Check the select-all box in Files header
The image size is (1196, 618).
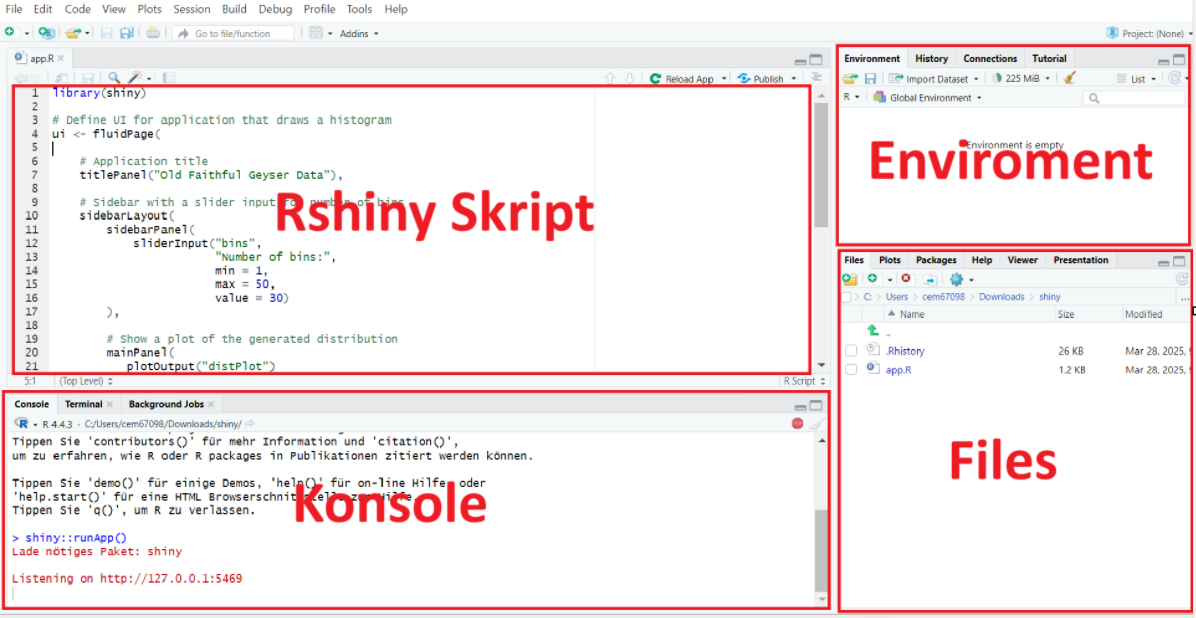[x=844, y=297]
